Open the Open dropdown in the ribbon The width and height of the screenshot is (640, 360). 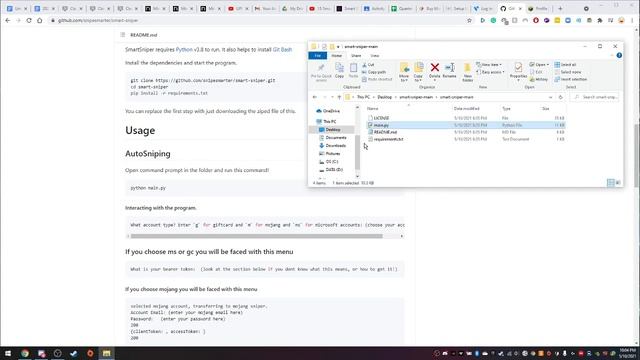539,64
